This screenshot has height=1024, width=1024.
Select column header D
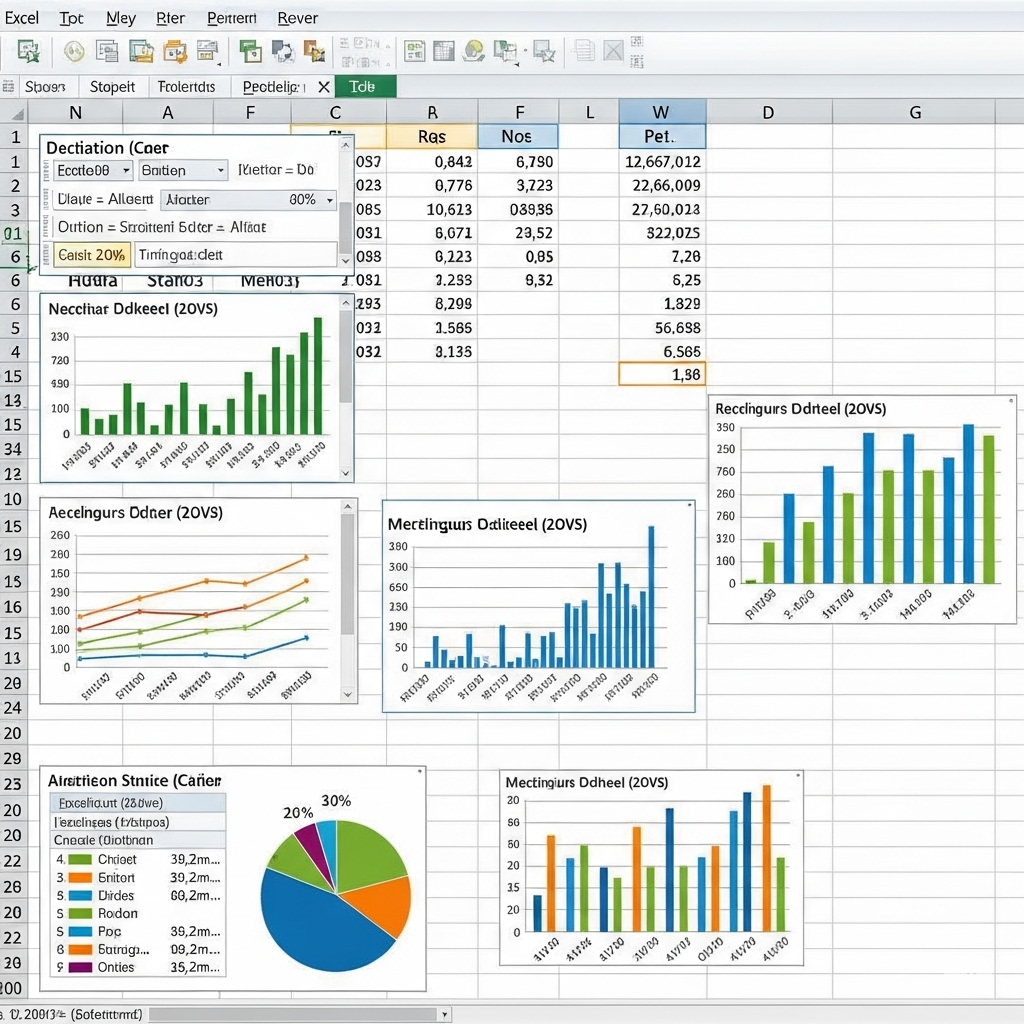(x=769, y=112)
